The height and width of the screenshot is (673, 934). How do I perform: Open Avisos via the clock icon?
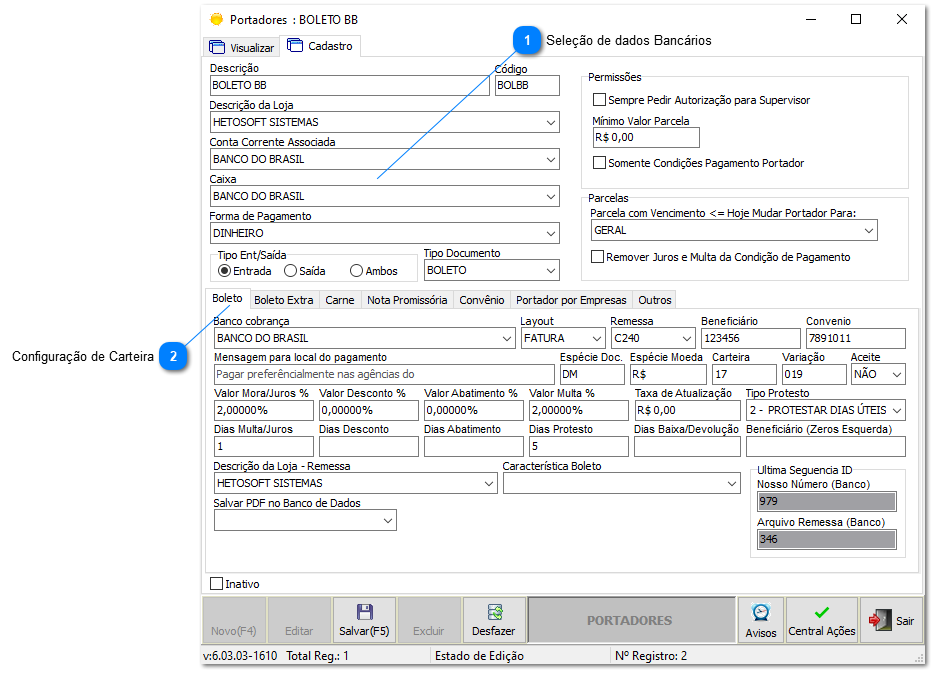coord(760,612)
